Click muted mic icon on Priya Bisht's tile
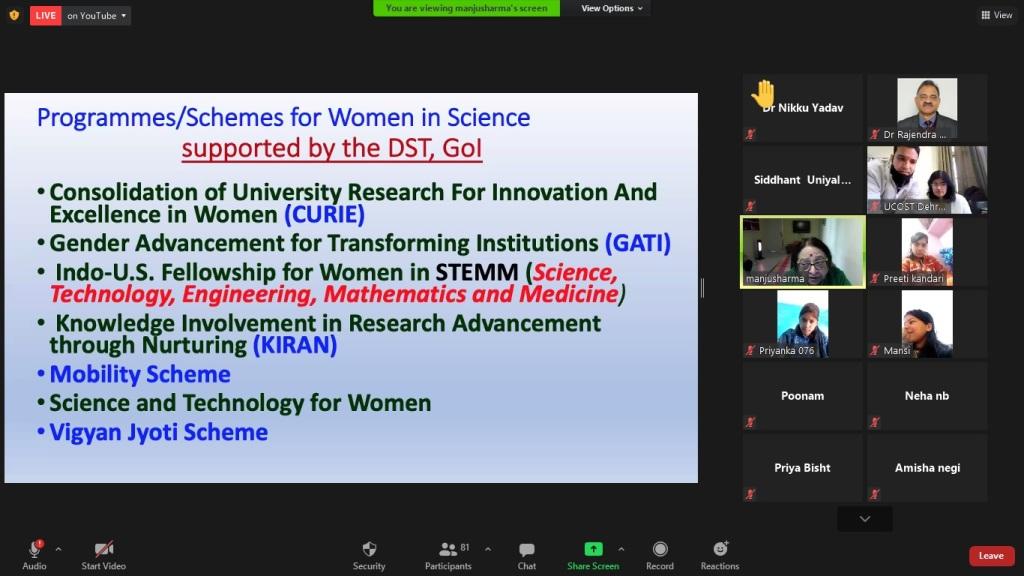1024x576 pixels. pyautogui.click(x=750, y=494)
